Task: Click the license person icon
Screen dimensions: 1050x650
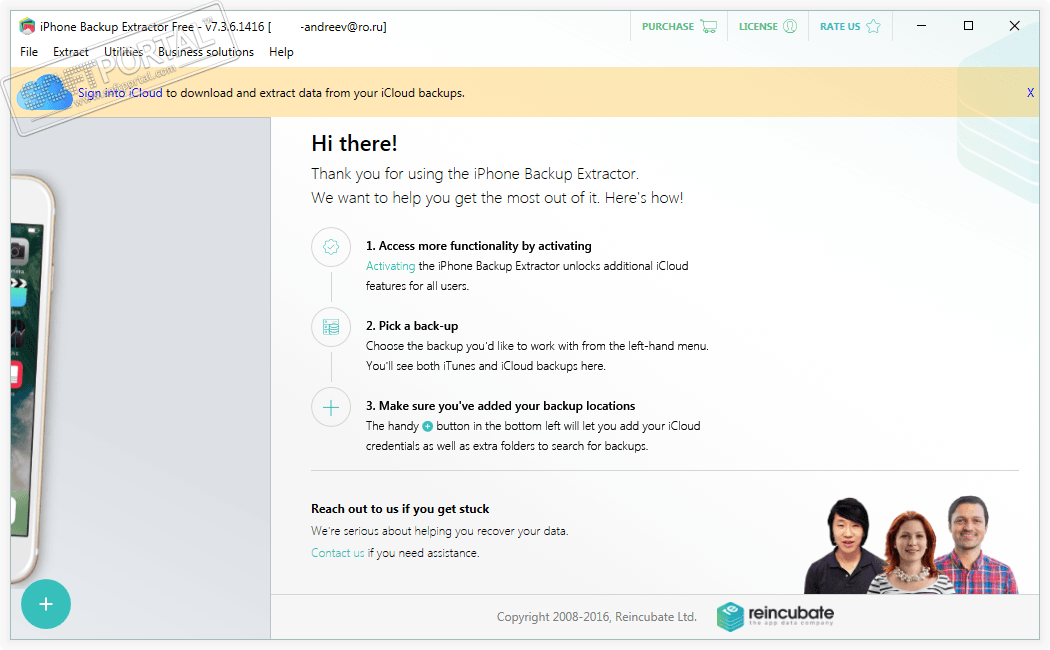Action: (x=790, y=27)
